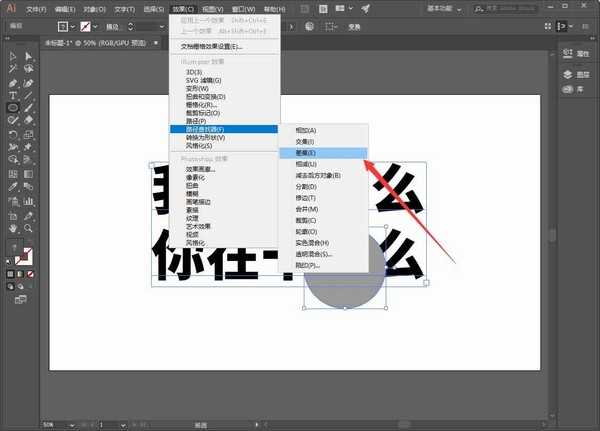Select the Shape Builder tool

pyautogui.click(x=13, y=160)
